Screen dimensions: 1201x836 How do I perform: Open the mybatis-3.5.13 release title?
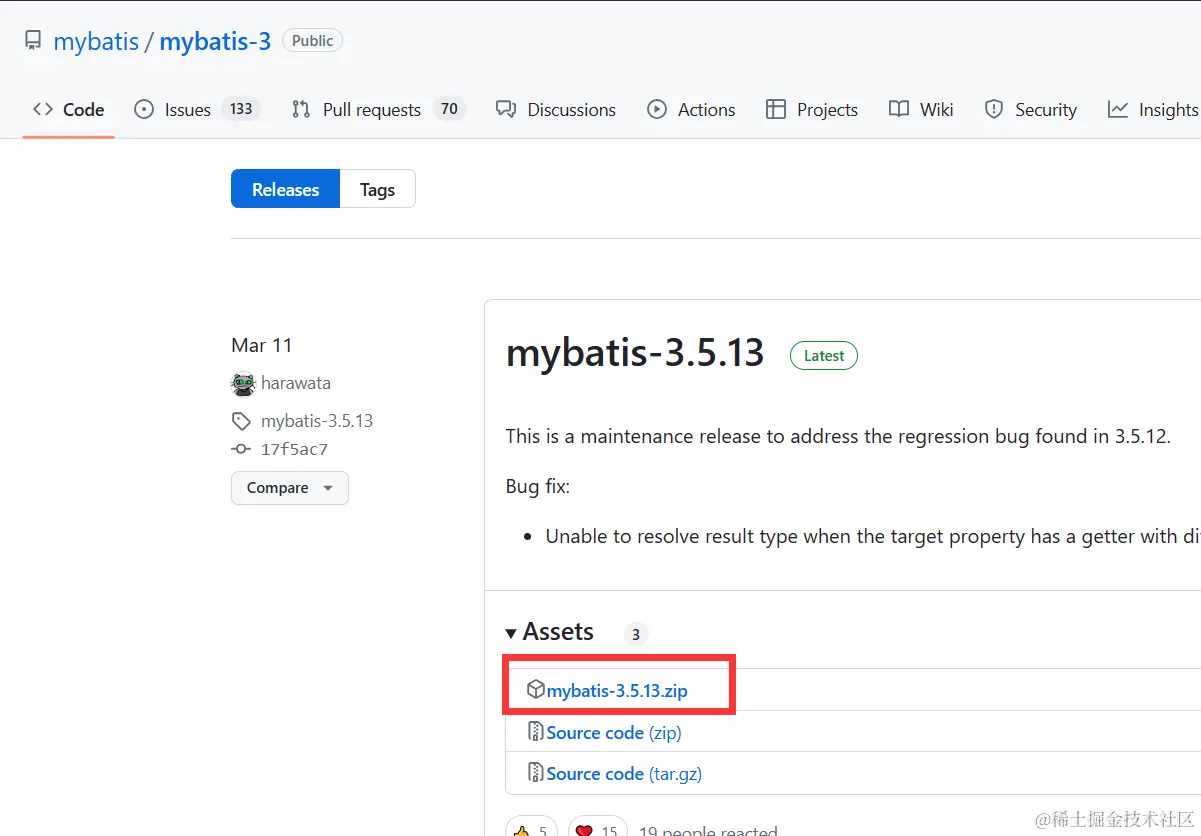pos(635,353)
